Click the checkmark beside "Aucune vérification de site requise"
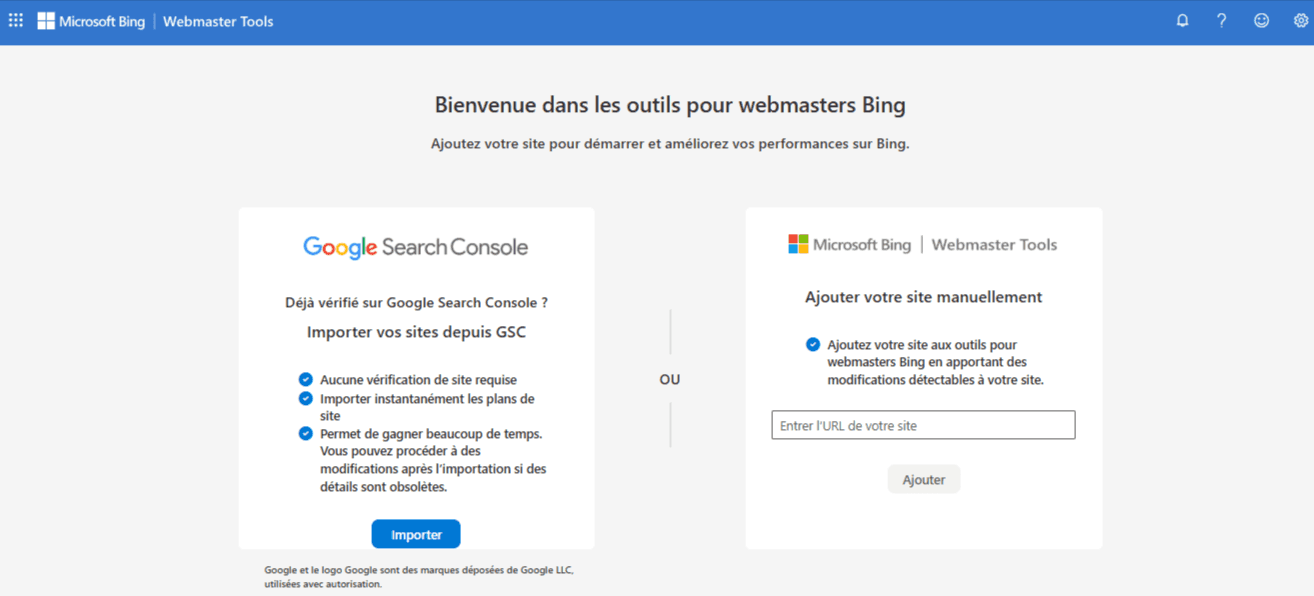 tap(306, 380)
